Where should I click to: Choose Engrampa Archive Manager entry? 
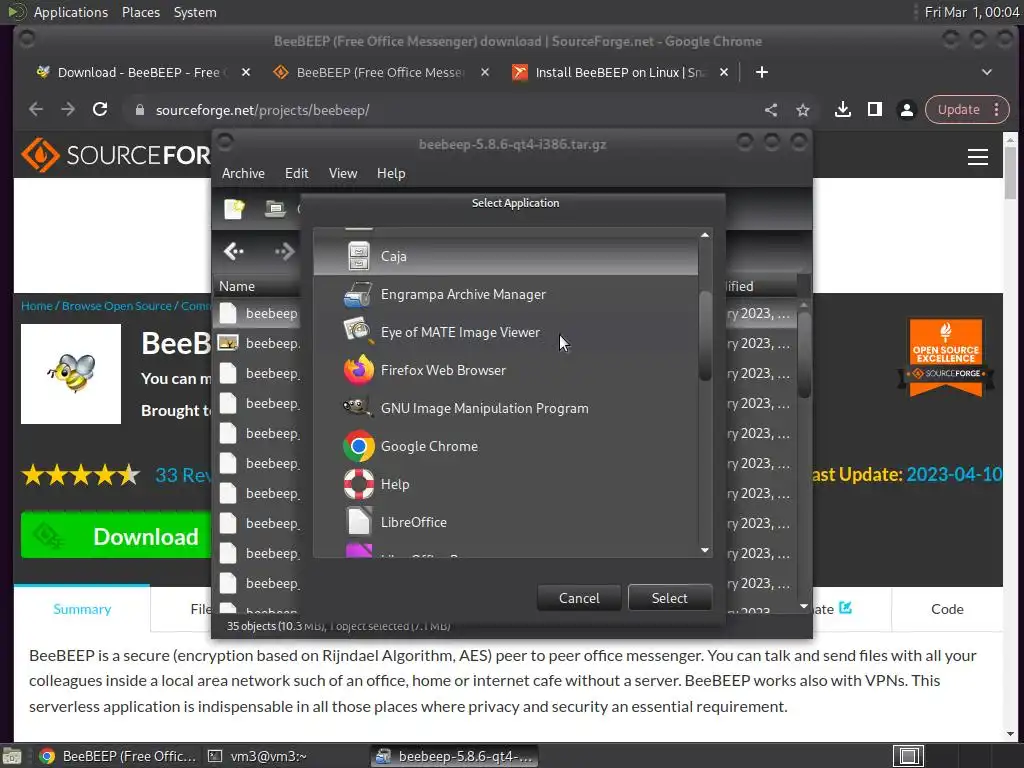pos(505,295)
